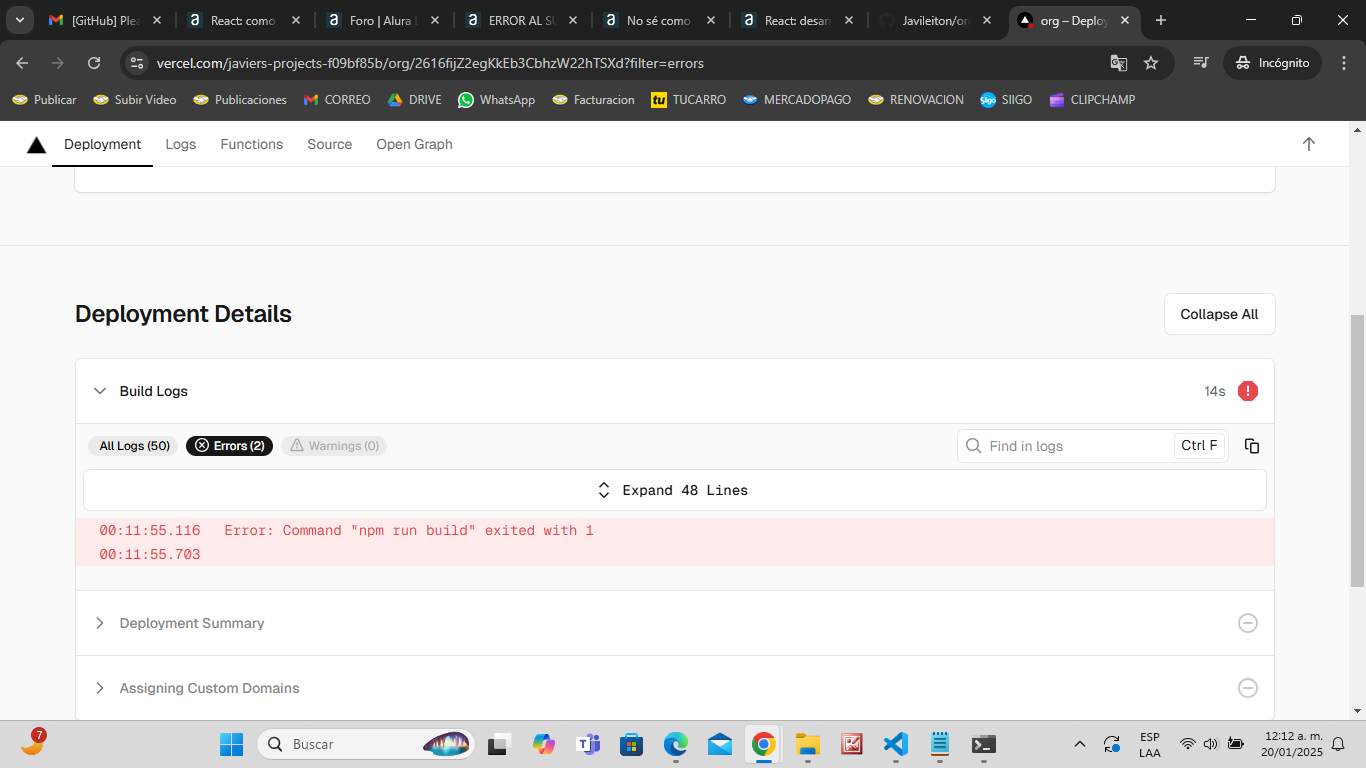Viewport: 1366px width, 768px height.
Task: Click the npm run build error log line
Action: 675,530
